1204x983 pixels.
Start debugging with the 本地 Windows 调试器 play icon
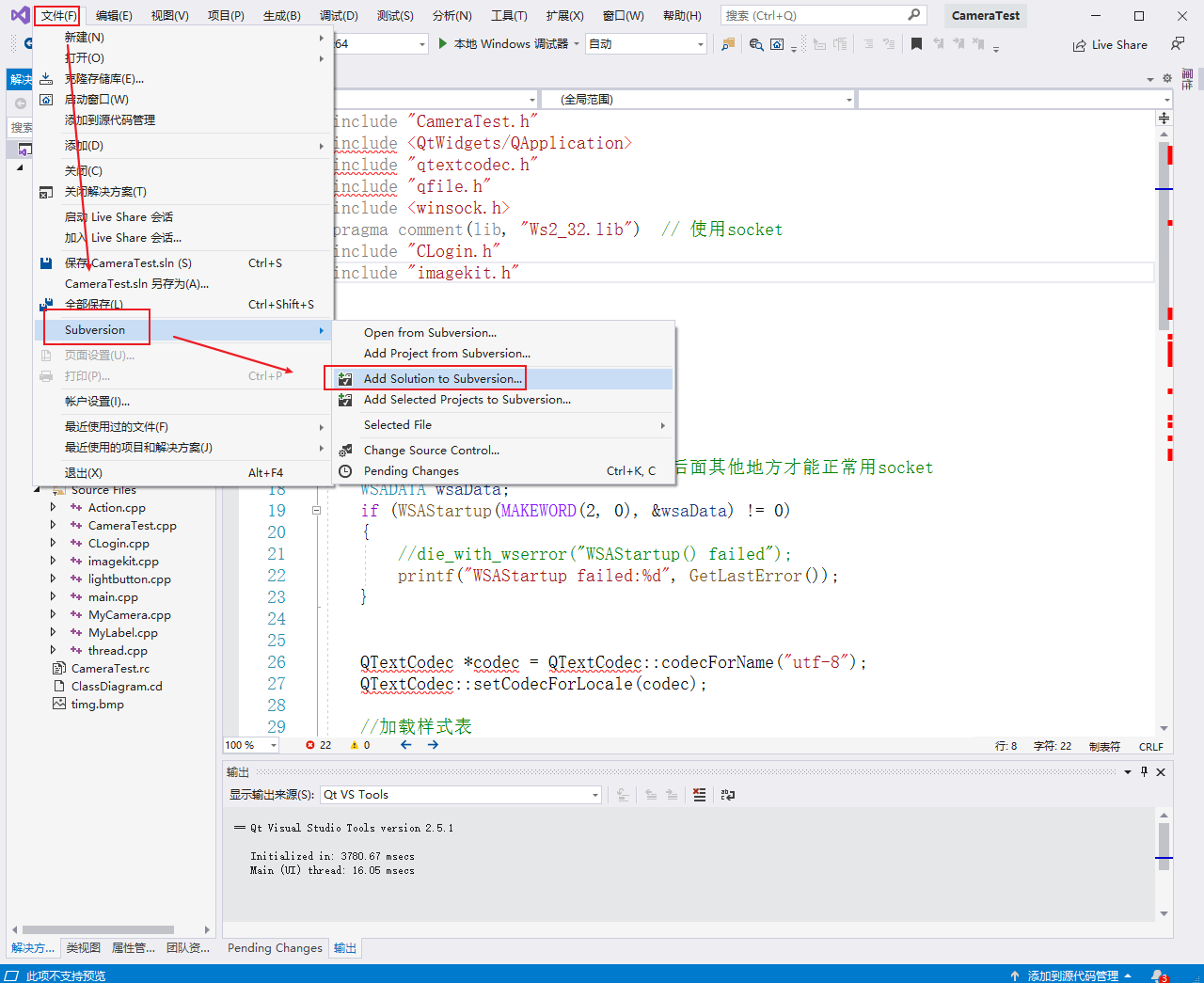[x=442, y=43]
